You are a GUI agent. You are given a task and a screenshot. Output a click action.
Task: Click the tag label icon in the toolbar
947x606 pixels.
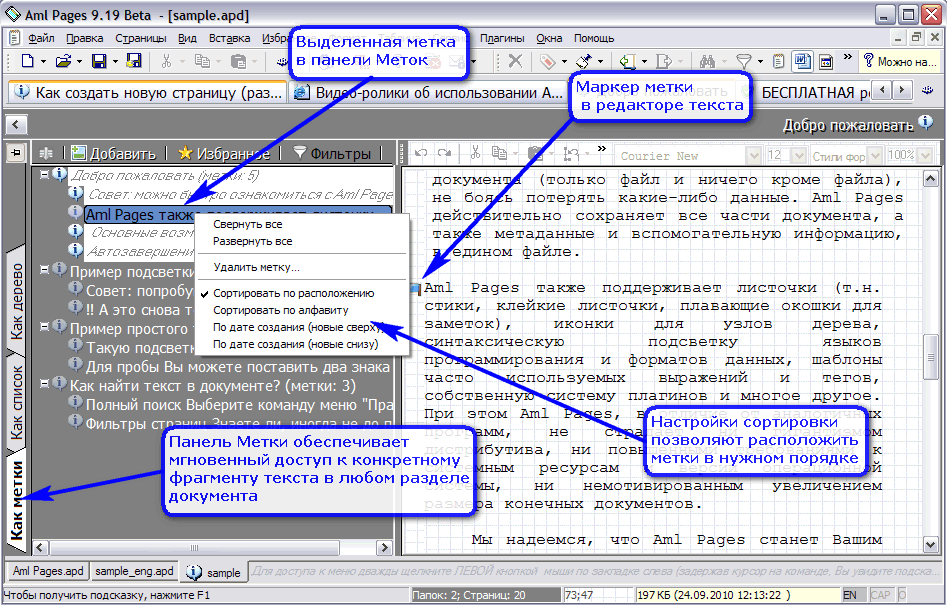click(547, 61)
